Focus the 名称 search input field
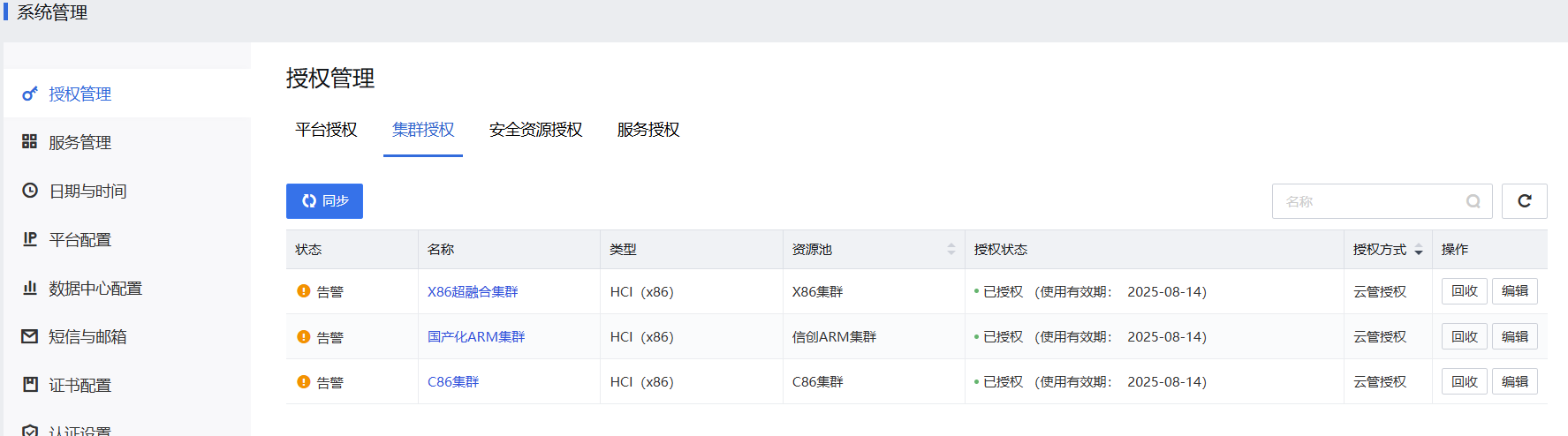Viewport: 1568px width, 436px height. coord(1367,201)
